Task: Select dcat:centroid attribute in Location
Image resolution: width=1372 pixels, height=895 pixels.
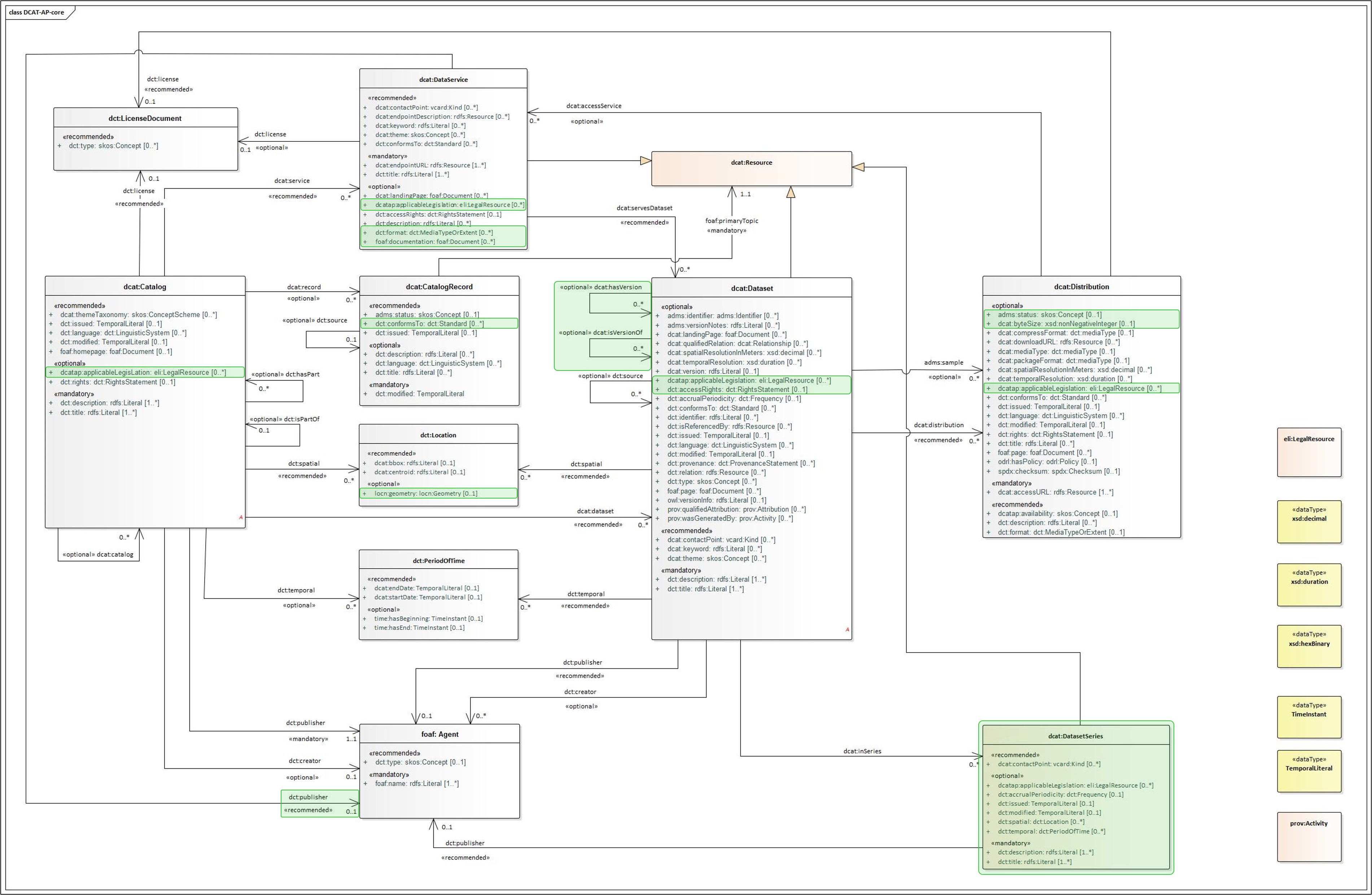Action: (x=419, y=472)
